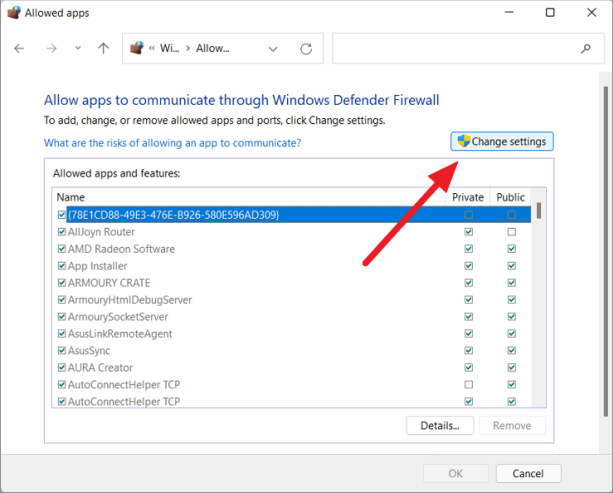Click the Cancel button
This screenshot has height=493, width=613.
coord(520,473)
